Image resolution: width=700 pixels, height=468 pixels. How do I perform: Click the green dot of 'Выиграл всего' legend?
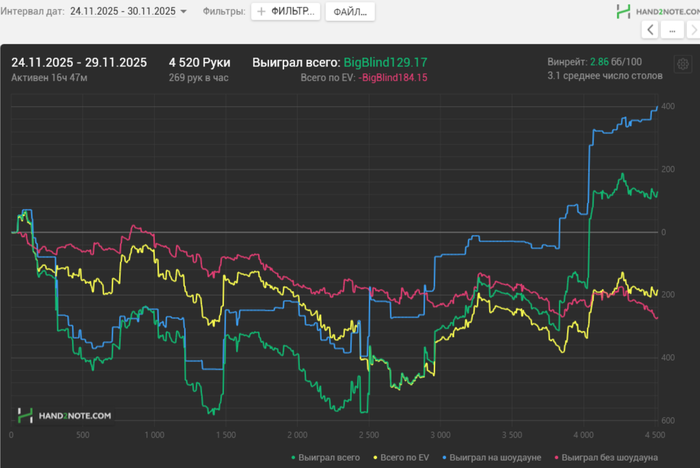(292, 456)
